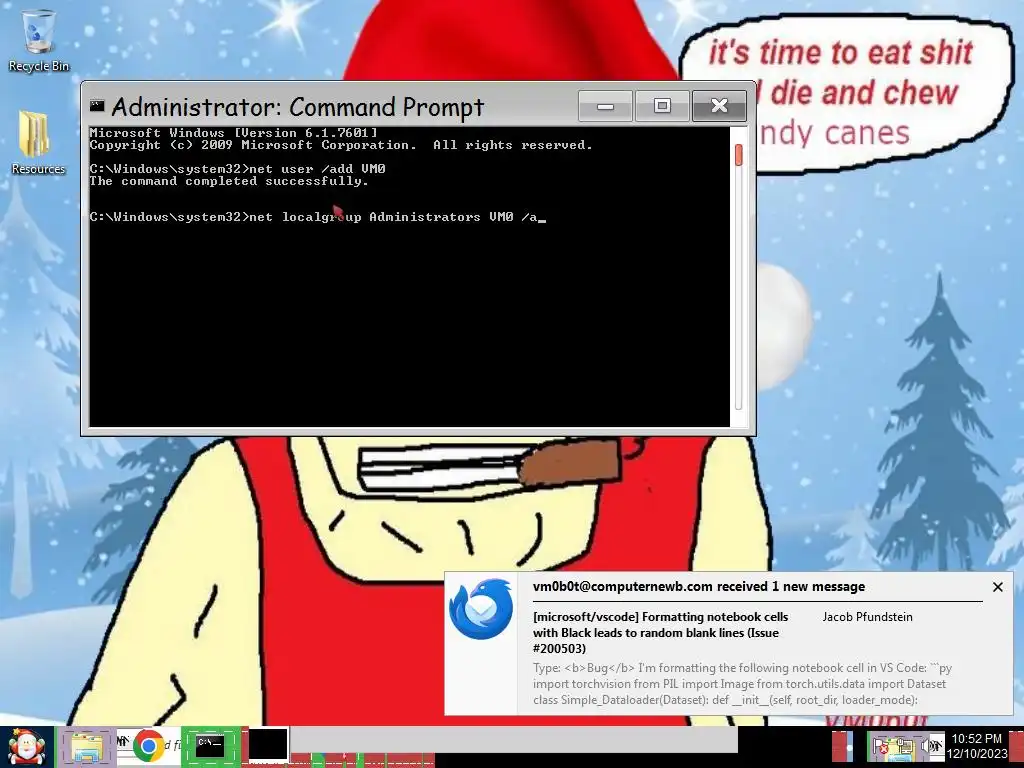1024x768 pixels.
Task: Click sender name Jacob Pfundstein
Action: (x=867, y=616)
